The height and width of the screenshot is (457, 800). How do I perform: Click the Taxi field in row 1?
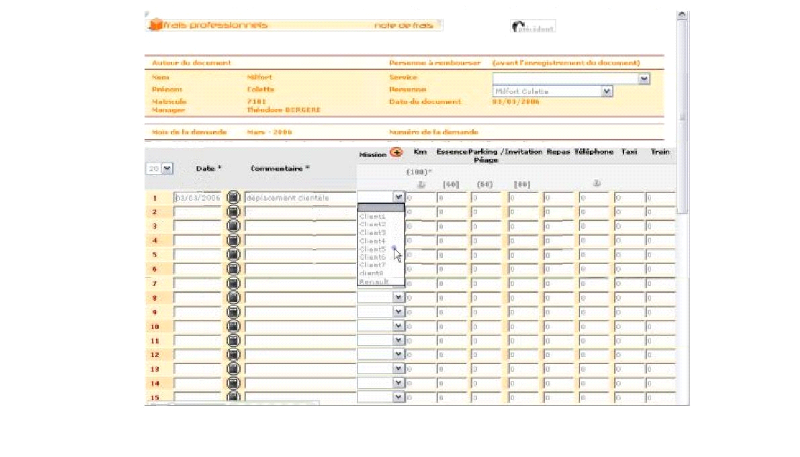(x=627, y=198)
